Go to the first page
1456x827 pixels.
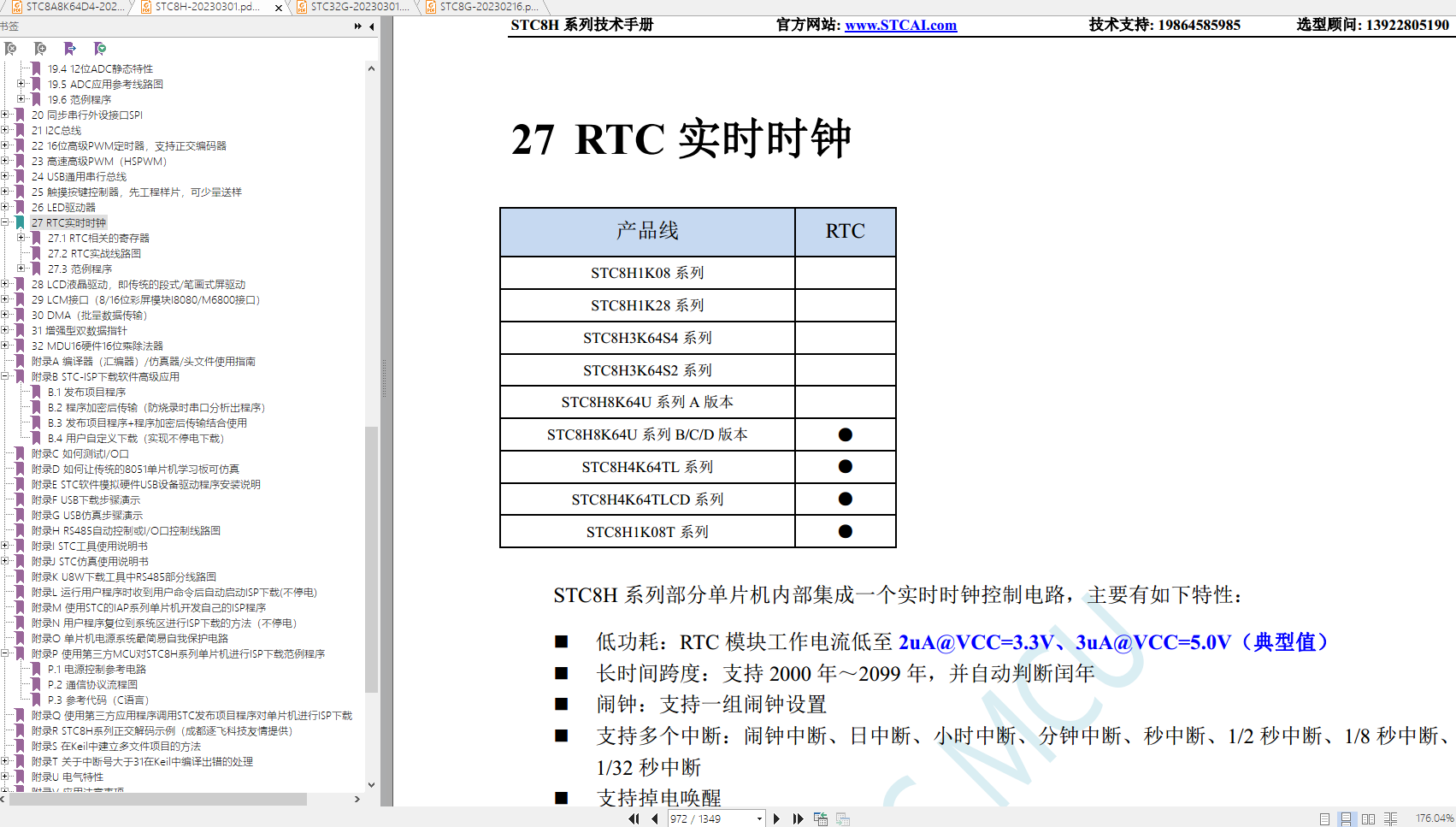pos(634,818)
